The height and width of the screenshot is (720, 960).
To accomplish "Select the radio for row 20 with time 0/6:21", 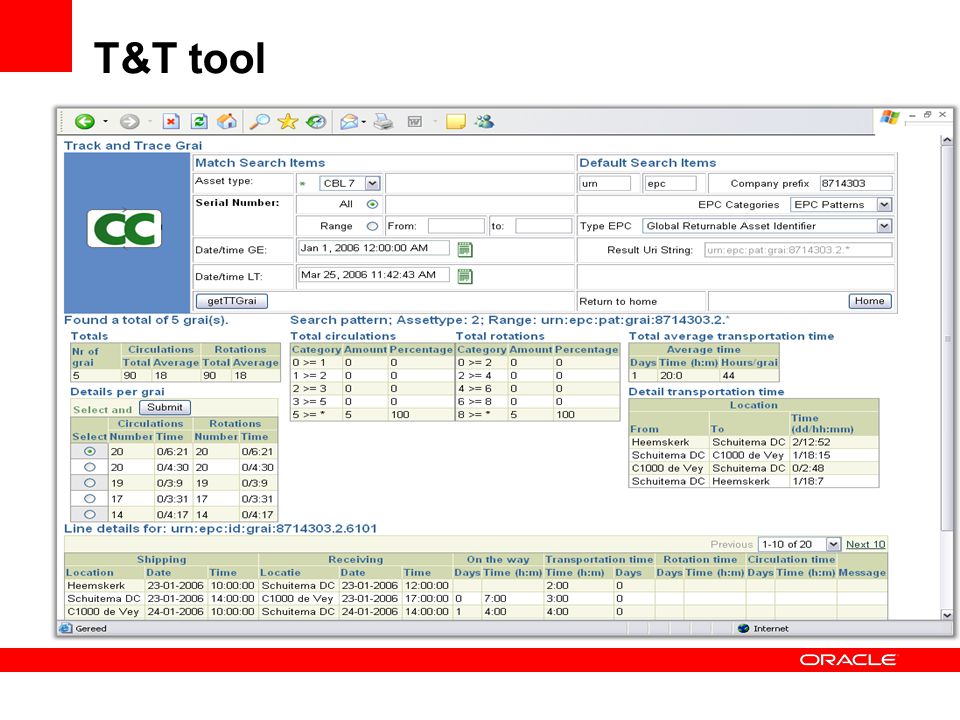I will click(89, 451).
